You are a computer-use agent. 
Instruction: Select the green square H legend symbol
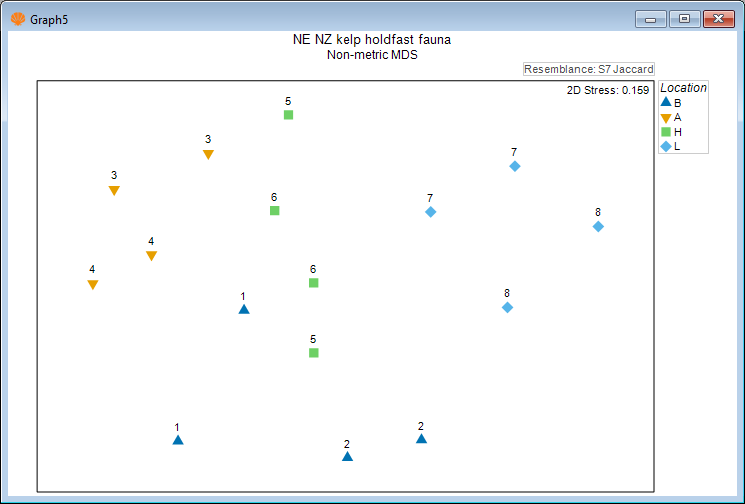(x=666, y=132)
